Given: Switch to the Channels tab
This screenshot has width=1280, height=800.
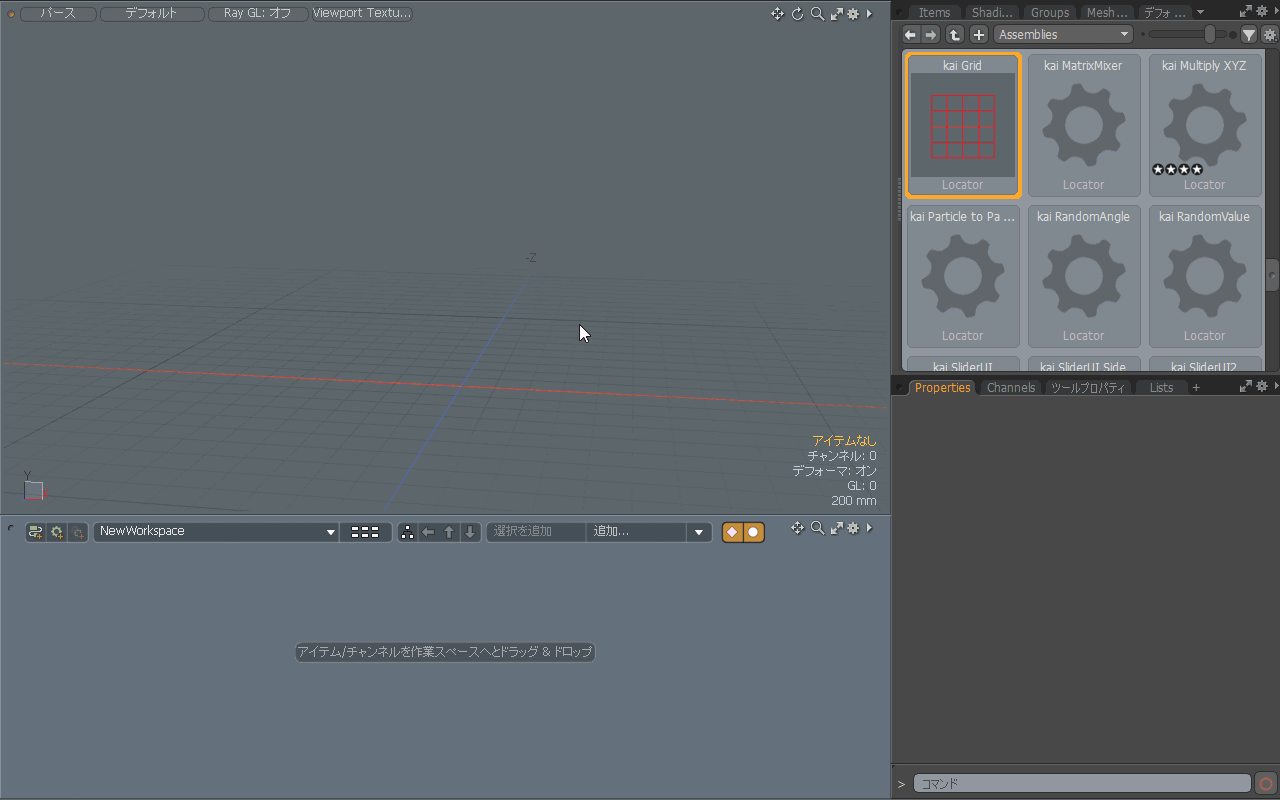Looking at the screenshot, I should click(x=1011, y=387).
